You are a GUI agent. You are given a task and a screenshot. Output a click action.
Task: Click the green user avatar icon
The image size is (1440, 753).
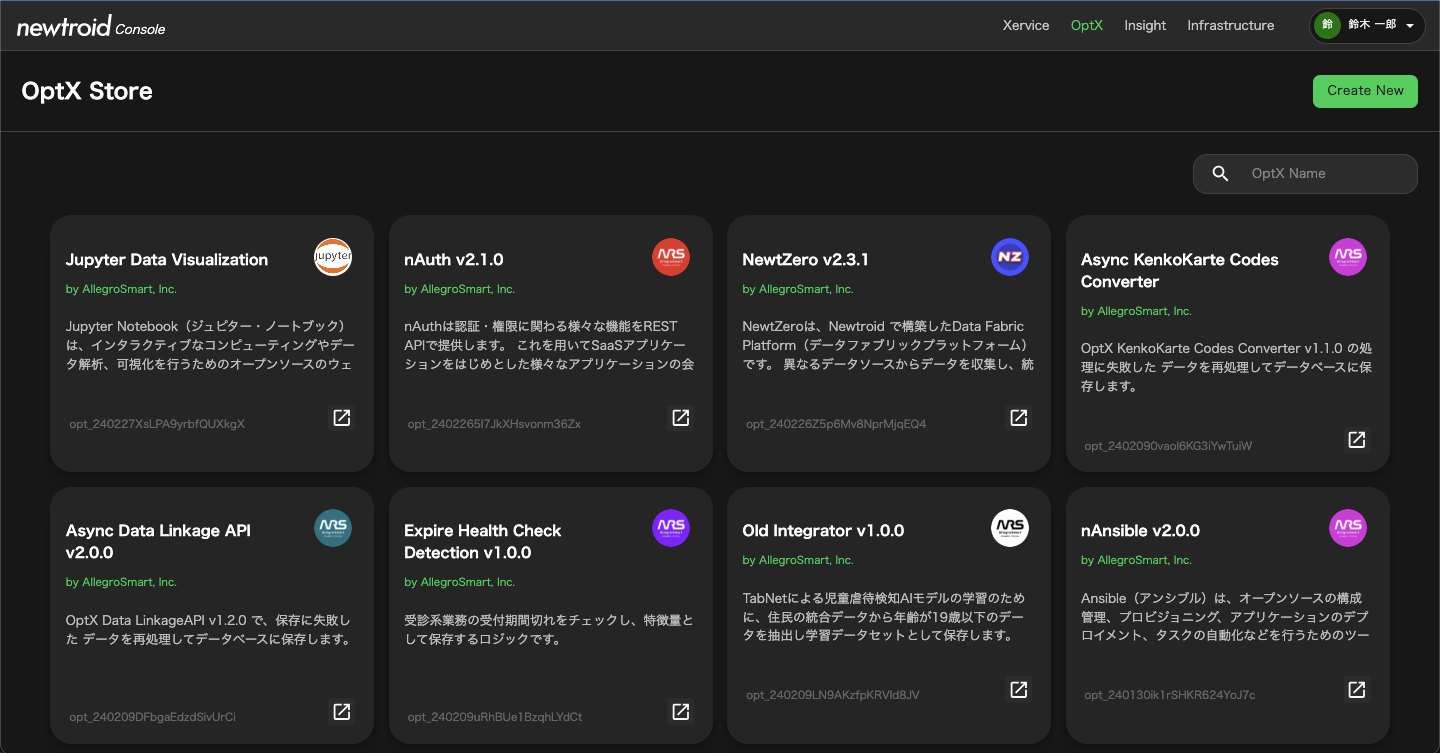coord(1328,25)
